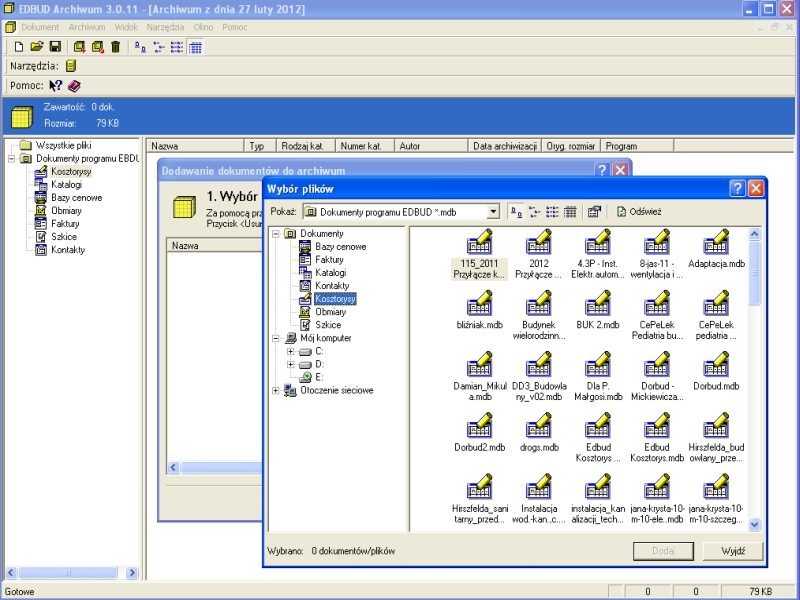Open the Widok menu
800x600 pixels.
[126, 27]
